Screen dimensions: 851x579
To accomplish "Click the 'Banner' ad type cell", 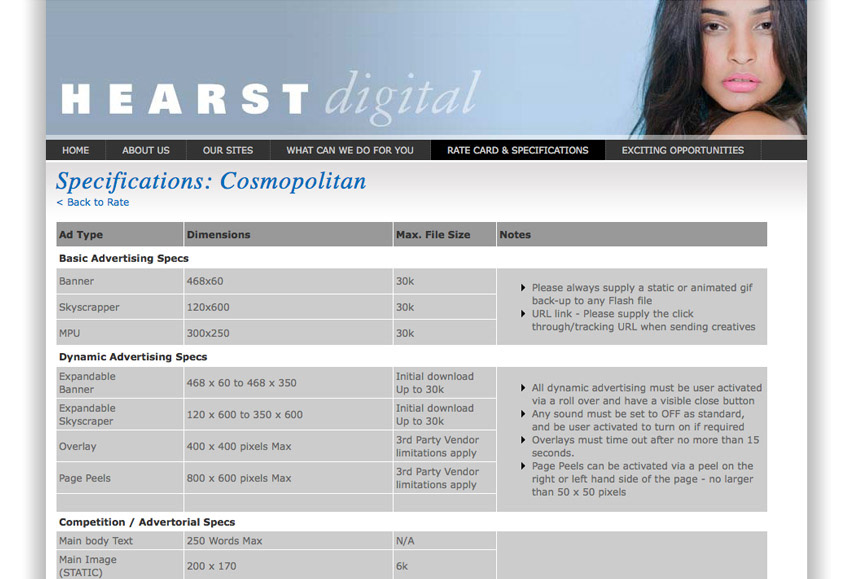I will point(119,281).
